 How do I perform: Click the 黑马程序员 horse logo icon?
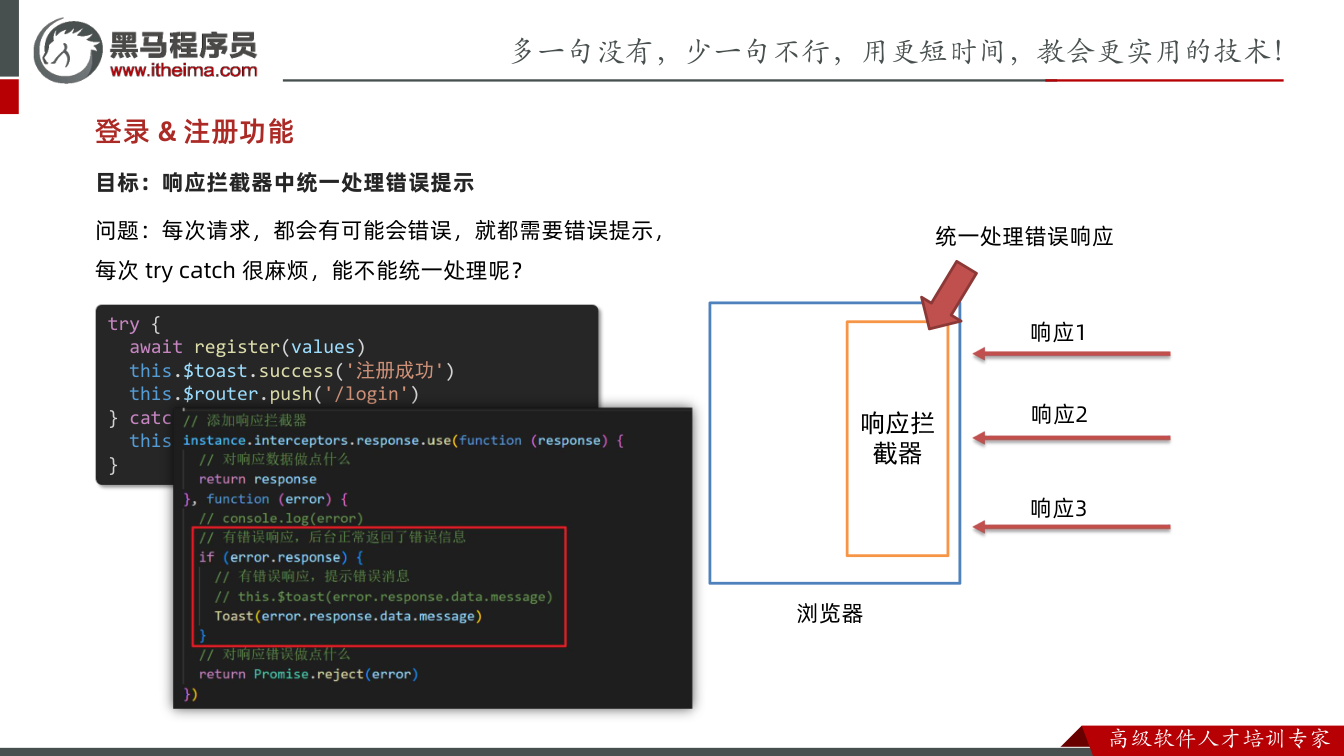click(x=68, y=49)
